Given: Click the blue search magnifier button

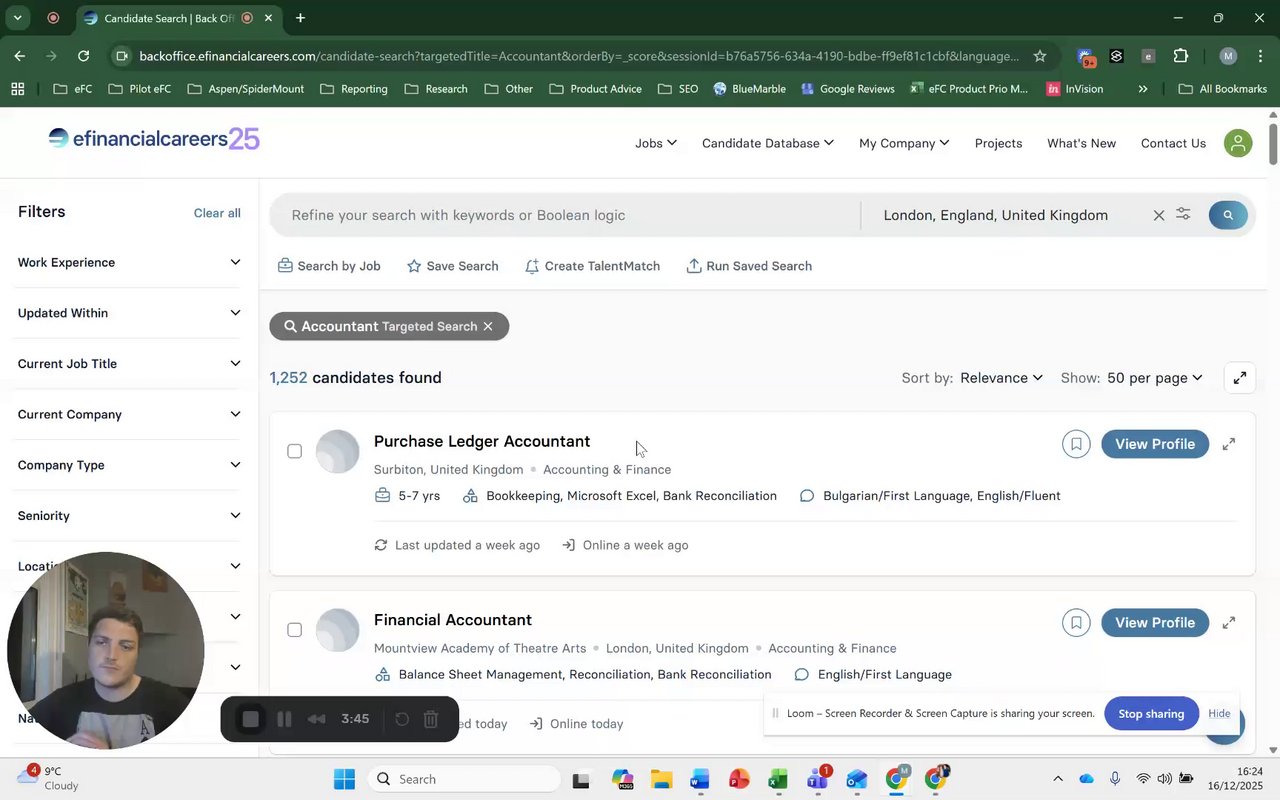Looking at the screenshot, I should tap(1228, 215).
